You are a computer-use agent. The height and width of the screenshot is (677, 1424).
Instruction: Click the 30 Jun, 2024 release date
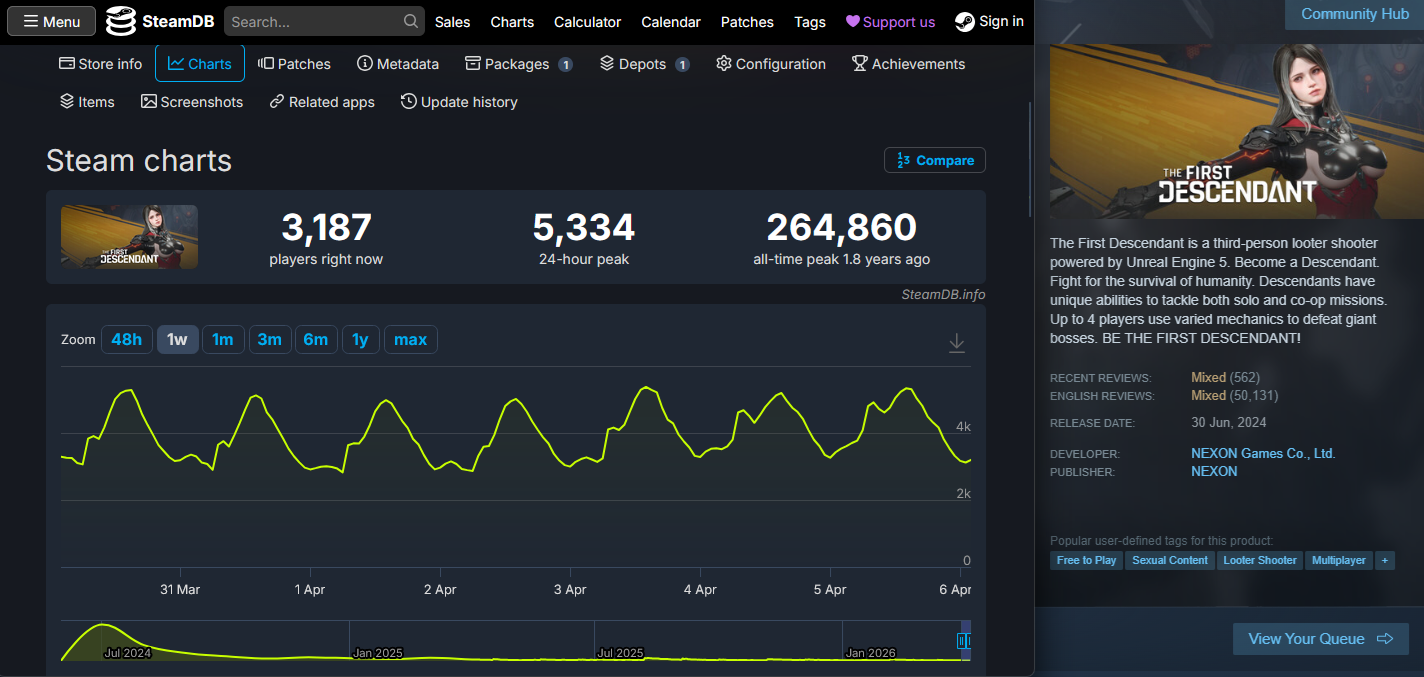[x=1229, y=423]
